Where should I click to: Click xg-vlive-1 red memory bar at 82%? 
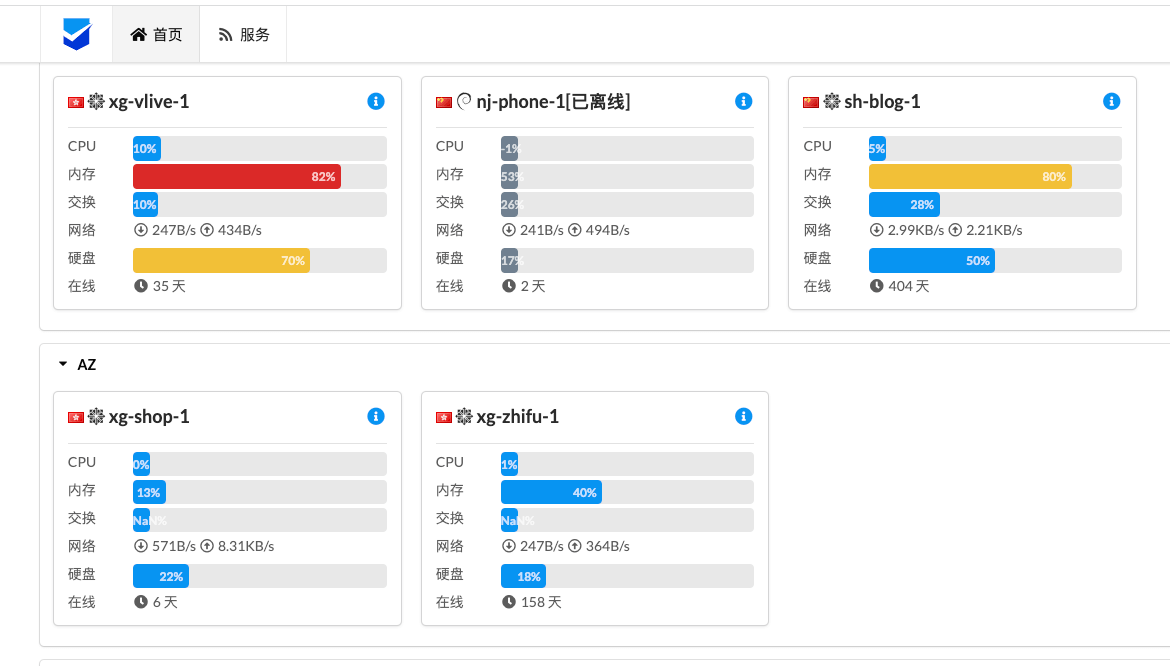(x=237, y=176)
